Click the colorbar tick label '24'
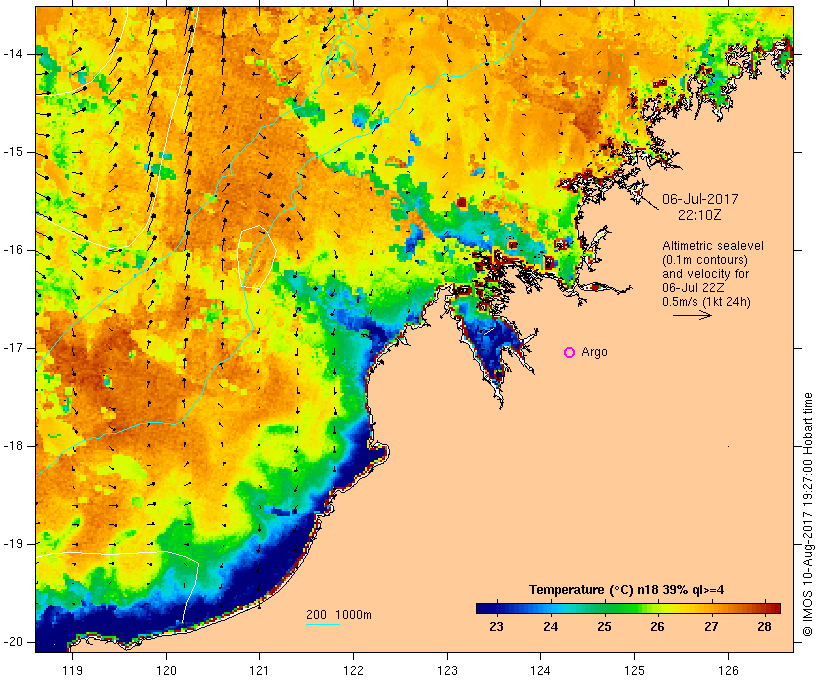Image resolution: width=820 pixels, height=680 pixels. click(550, 627)
